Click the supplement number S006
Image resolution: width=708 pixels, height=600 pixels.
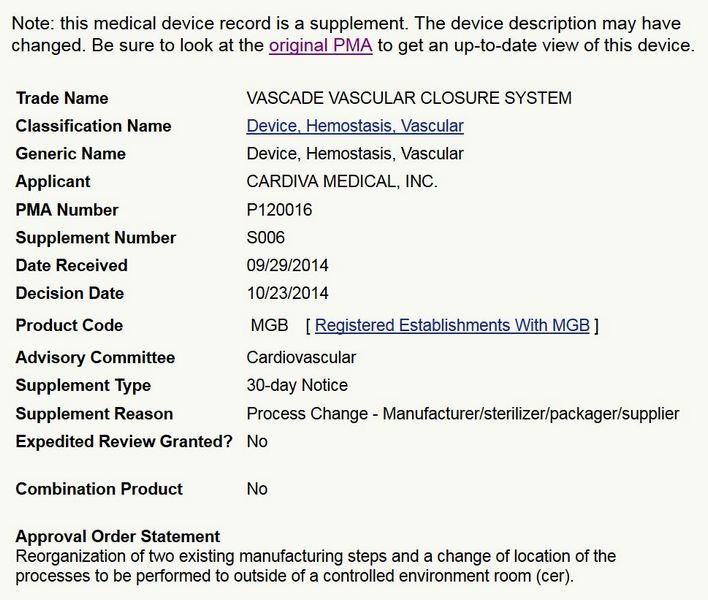267,238
